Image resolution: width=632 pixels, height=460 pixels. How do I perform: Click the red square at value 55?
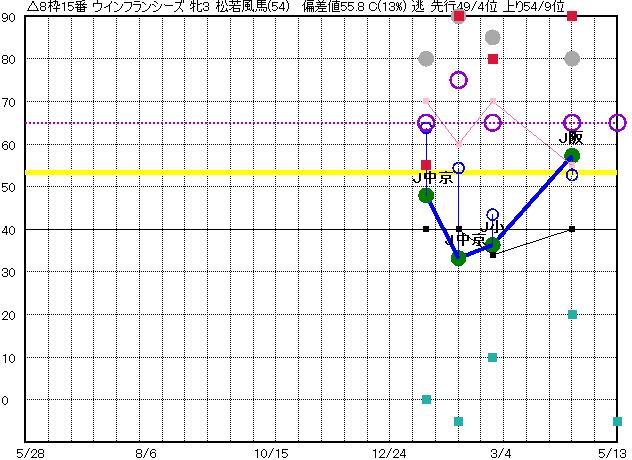(426, 165)
